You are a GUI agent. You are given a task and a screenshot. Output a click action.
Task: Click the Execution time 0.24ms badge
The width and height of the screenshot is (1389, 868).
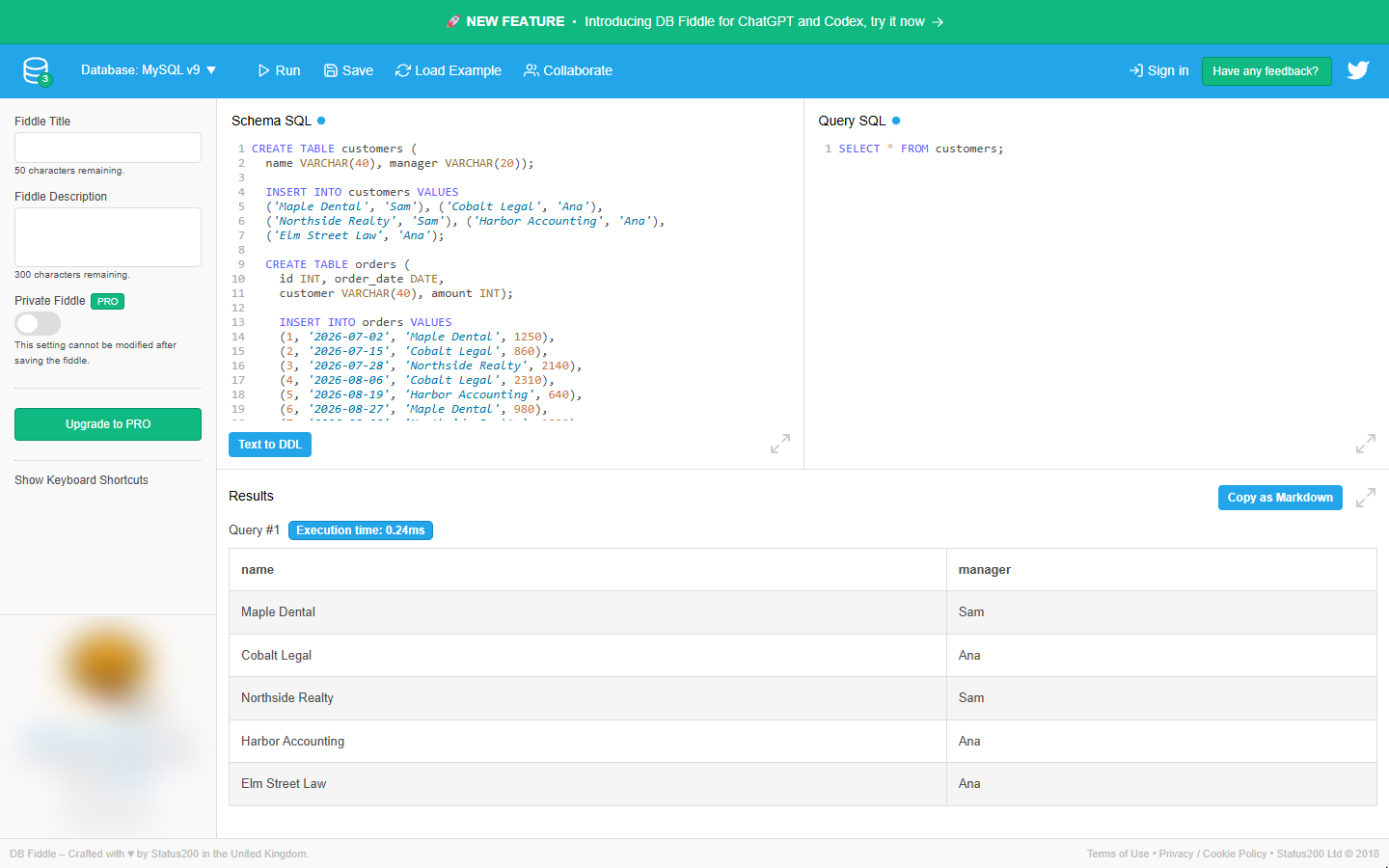click(361, 530)
